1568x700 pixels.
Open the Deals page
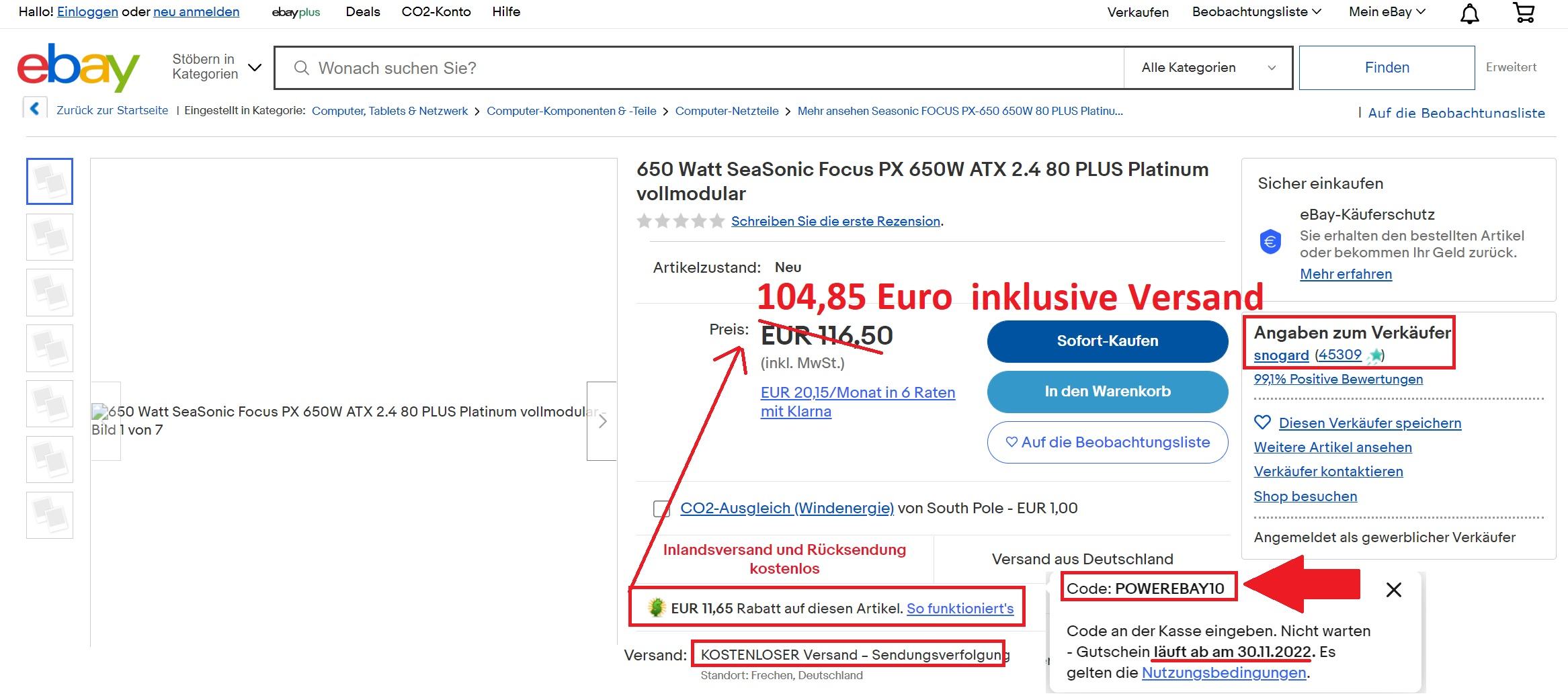pos(363,11)
